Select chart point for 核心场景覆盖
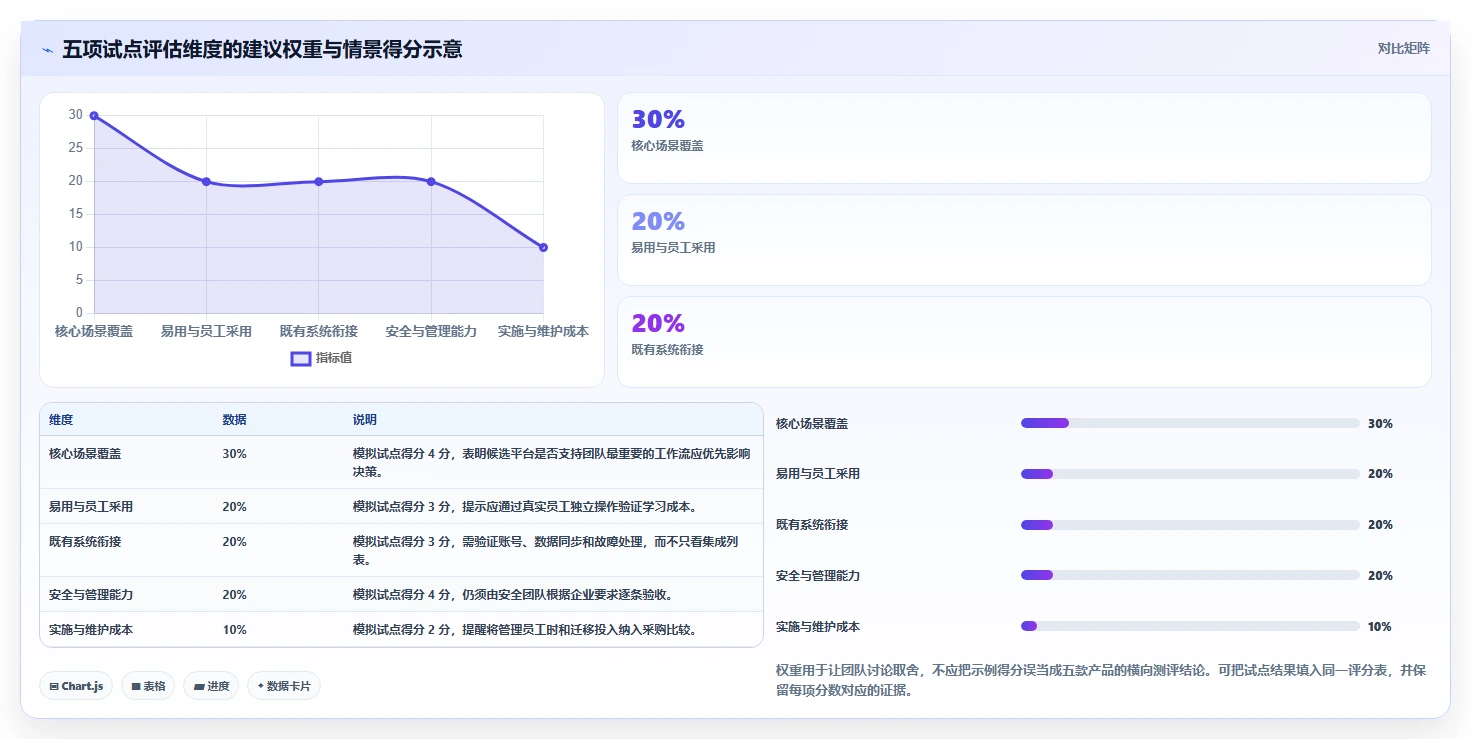The image size is (1471, 739). tap(94, 115)
